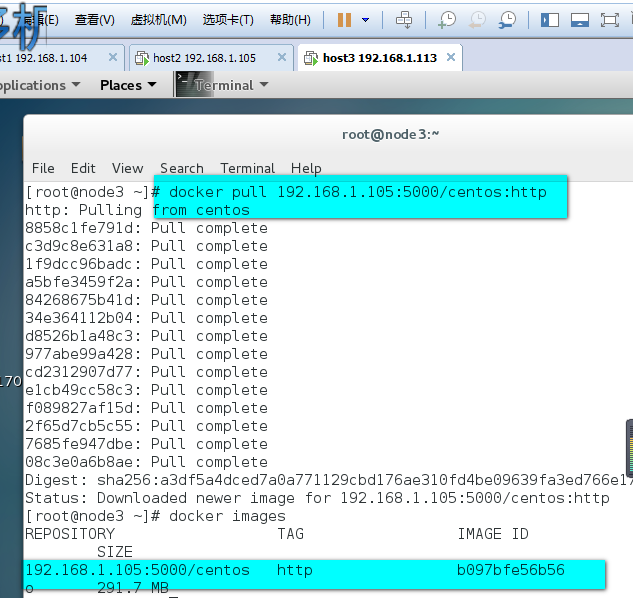
Task: Open the terminal Help menu
Action: point(306,168)
